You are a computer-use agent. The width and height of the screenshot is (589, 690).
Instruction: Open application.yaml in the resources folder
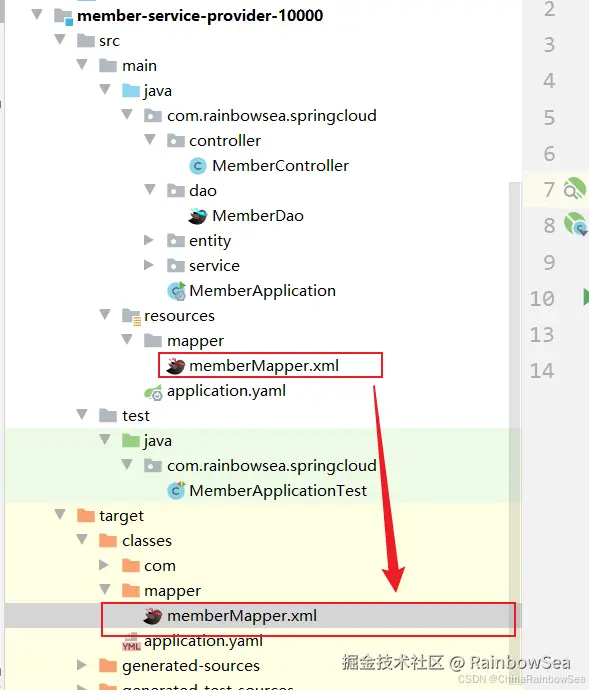(x=227, y=391)
